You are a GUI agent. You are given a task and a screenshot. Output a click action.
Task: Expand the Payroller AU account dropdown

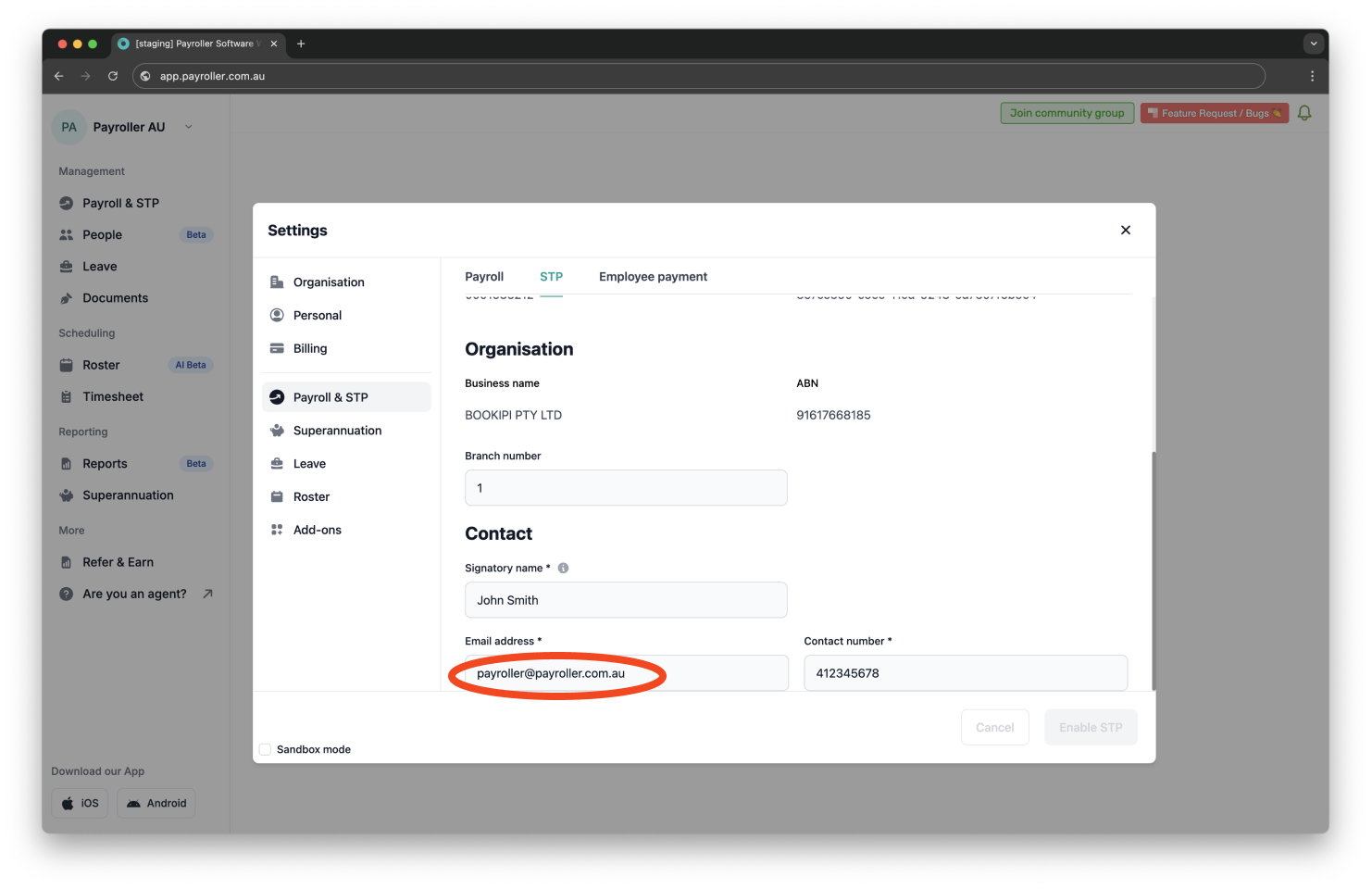188,127
